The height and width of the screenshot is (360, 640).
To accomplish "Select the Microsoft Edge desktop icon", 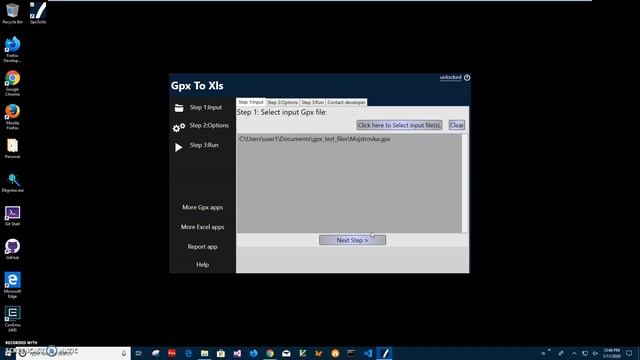I will (x=12, y=285).
